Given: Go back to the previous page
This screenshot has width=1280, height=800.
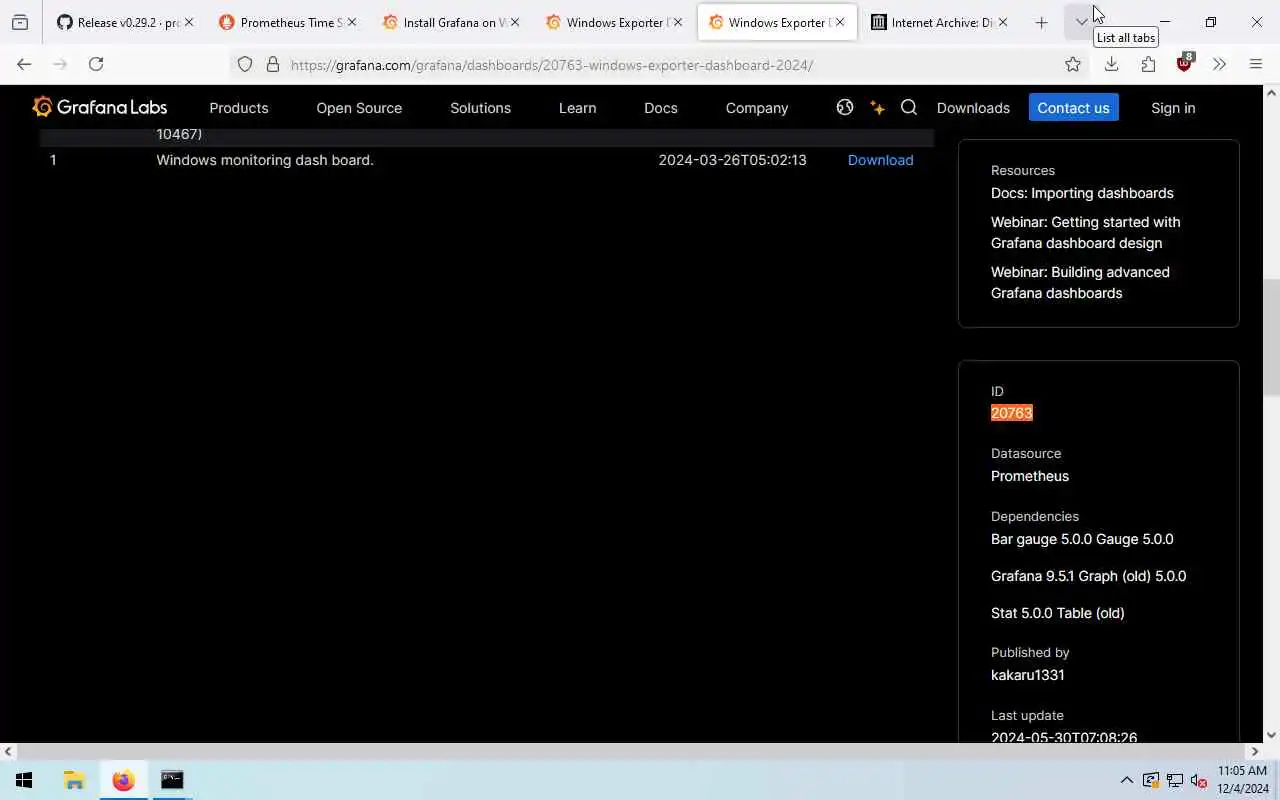Looking at the screenshot, I should click(x=24, y=64).
